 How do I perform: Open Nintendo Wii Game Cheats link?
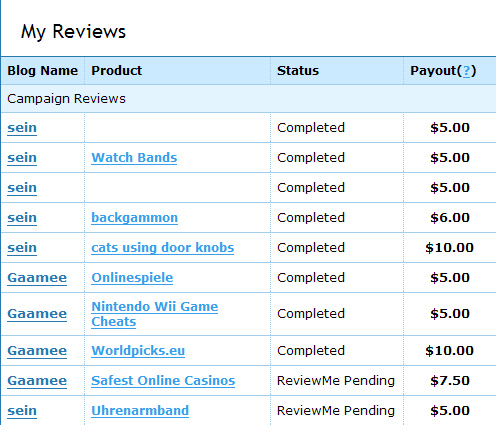155,314
